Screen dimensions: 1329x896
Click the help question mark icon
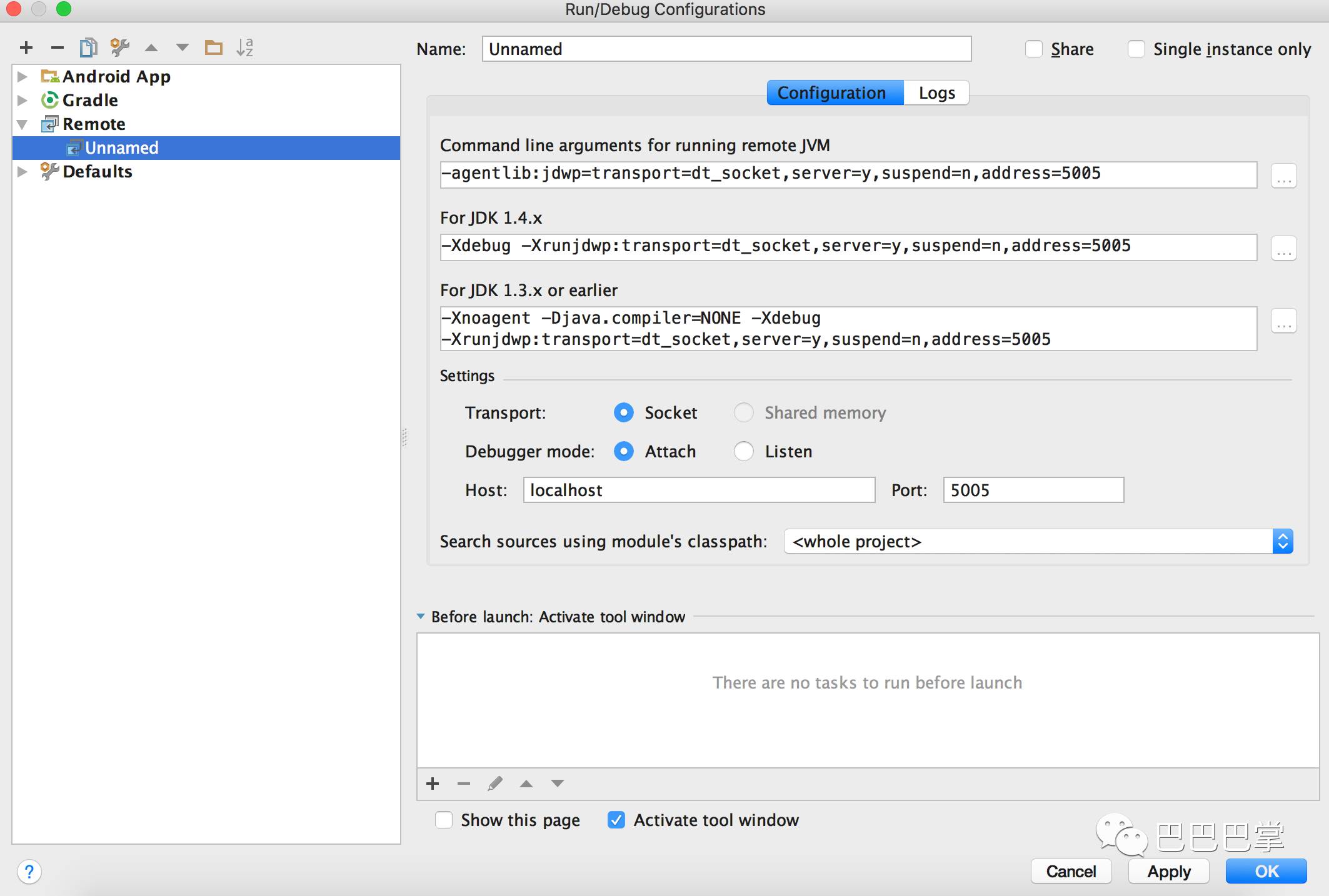(x=29, y=871)
